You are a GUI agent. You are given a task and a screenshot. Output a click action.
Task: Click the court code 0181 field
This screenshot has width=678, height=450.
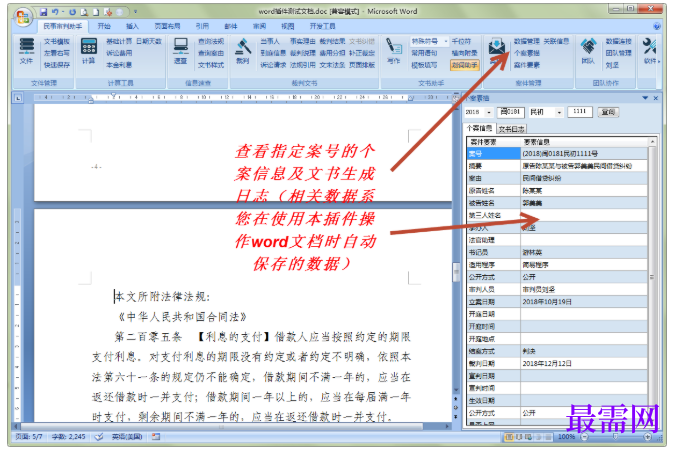(511, 112)
